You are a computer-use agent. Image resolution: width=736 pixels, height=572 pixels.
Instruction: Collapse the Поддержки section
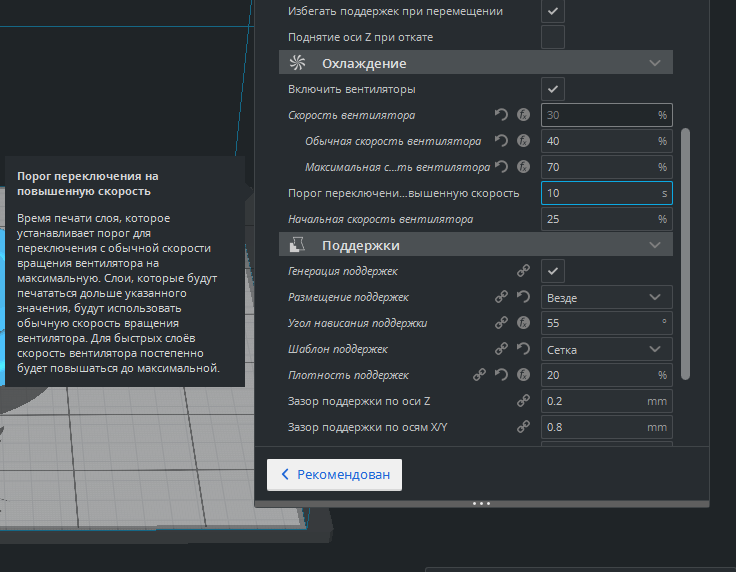[655, 245]
